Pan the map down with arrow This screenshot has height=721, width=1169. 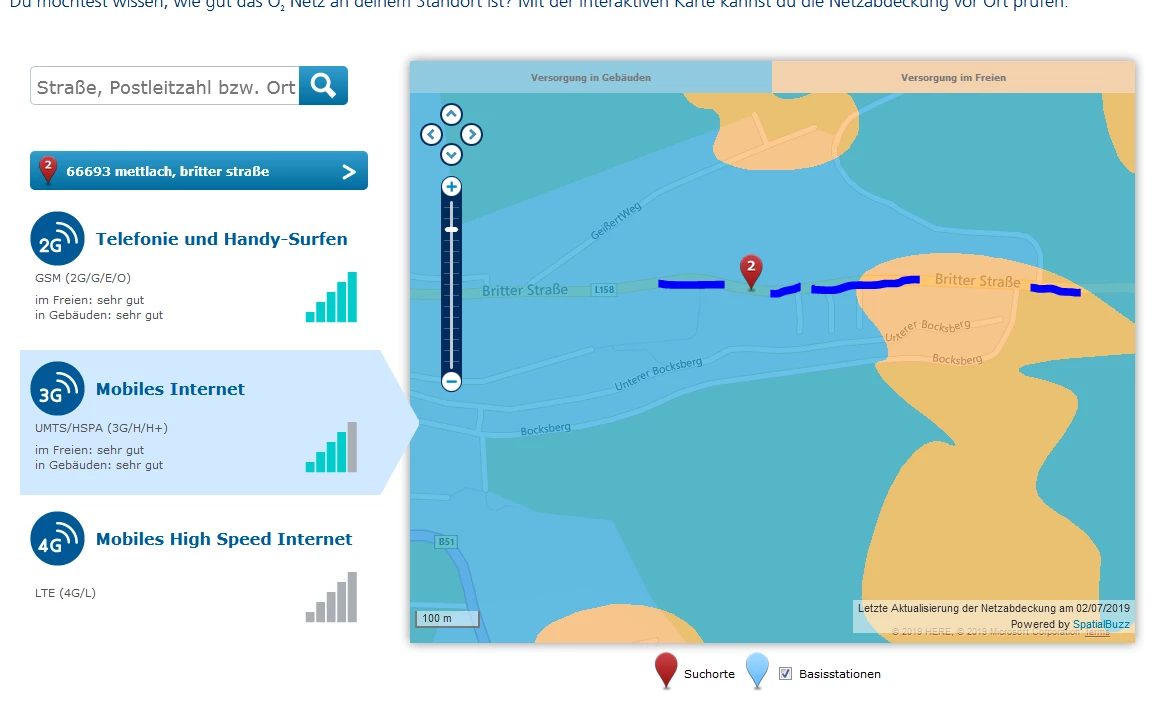[451, 154]
